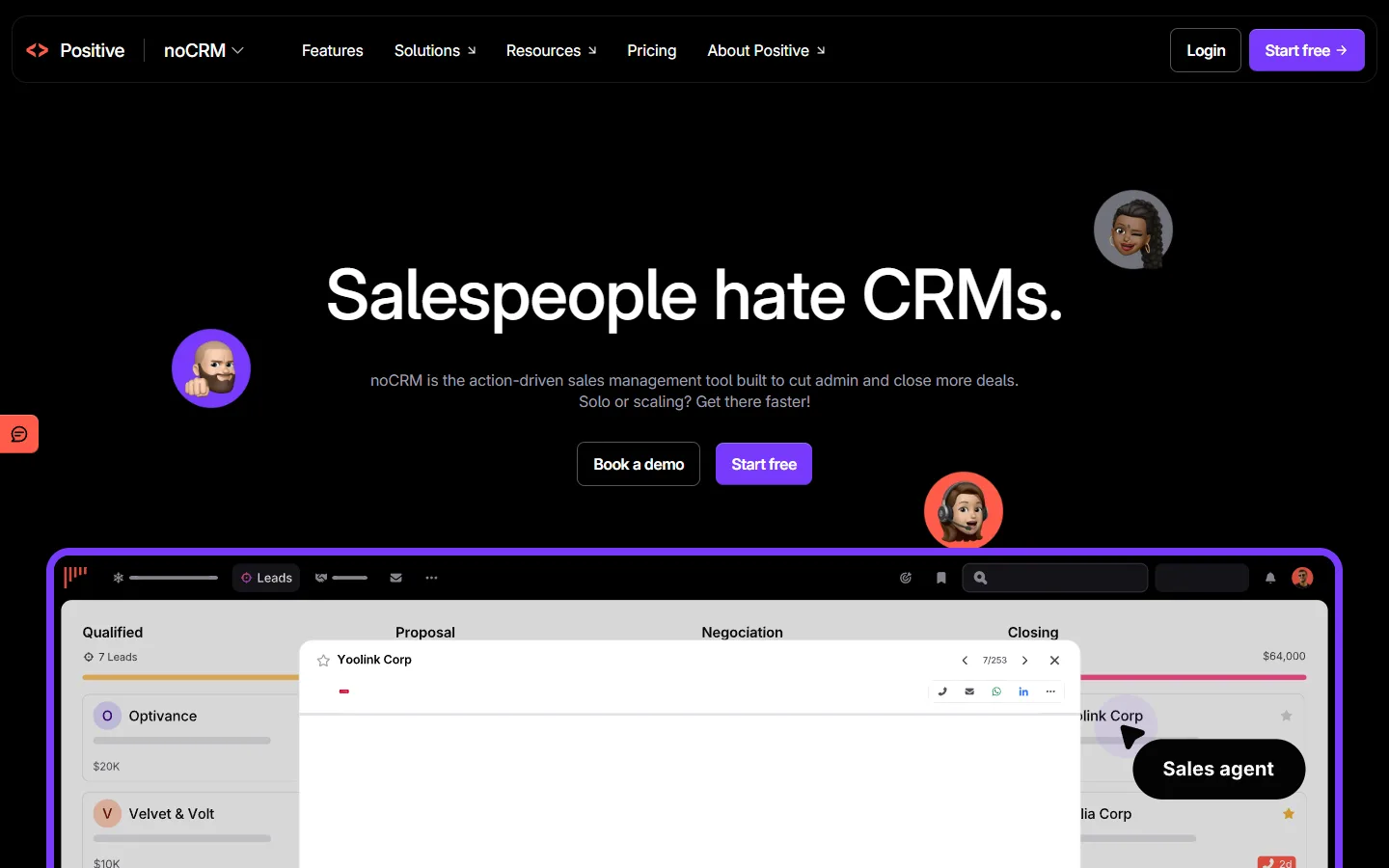
Task: Click the bookmark icon in the app bar
Action: click(x=941, y=578)
